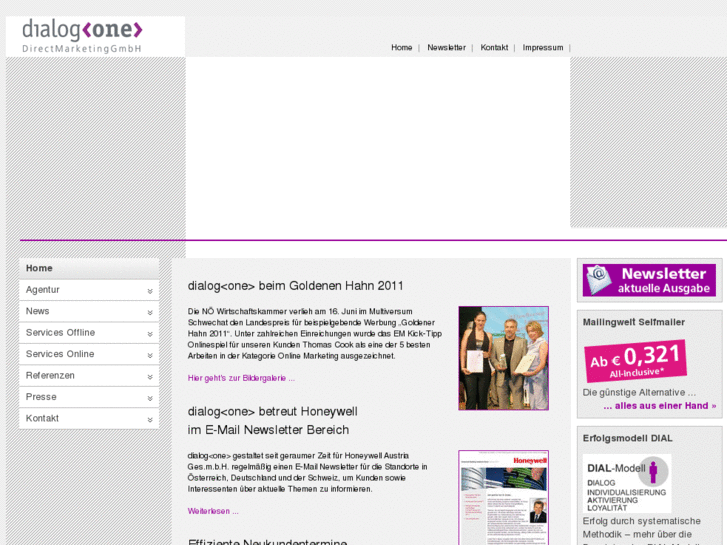727x545 pixels.
Task: Open Newsletter in the top navigation
Action: 446,47
